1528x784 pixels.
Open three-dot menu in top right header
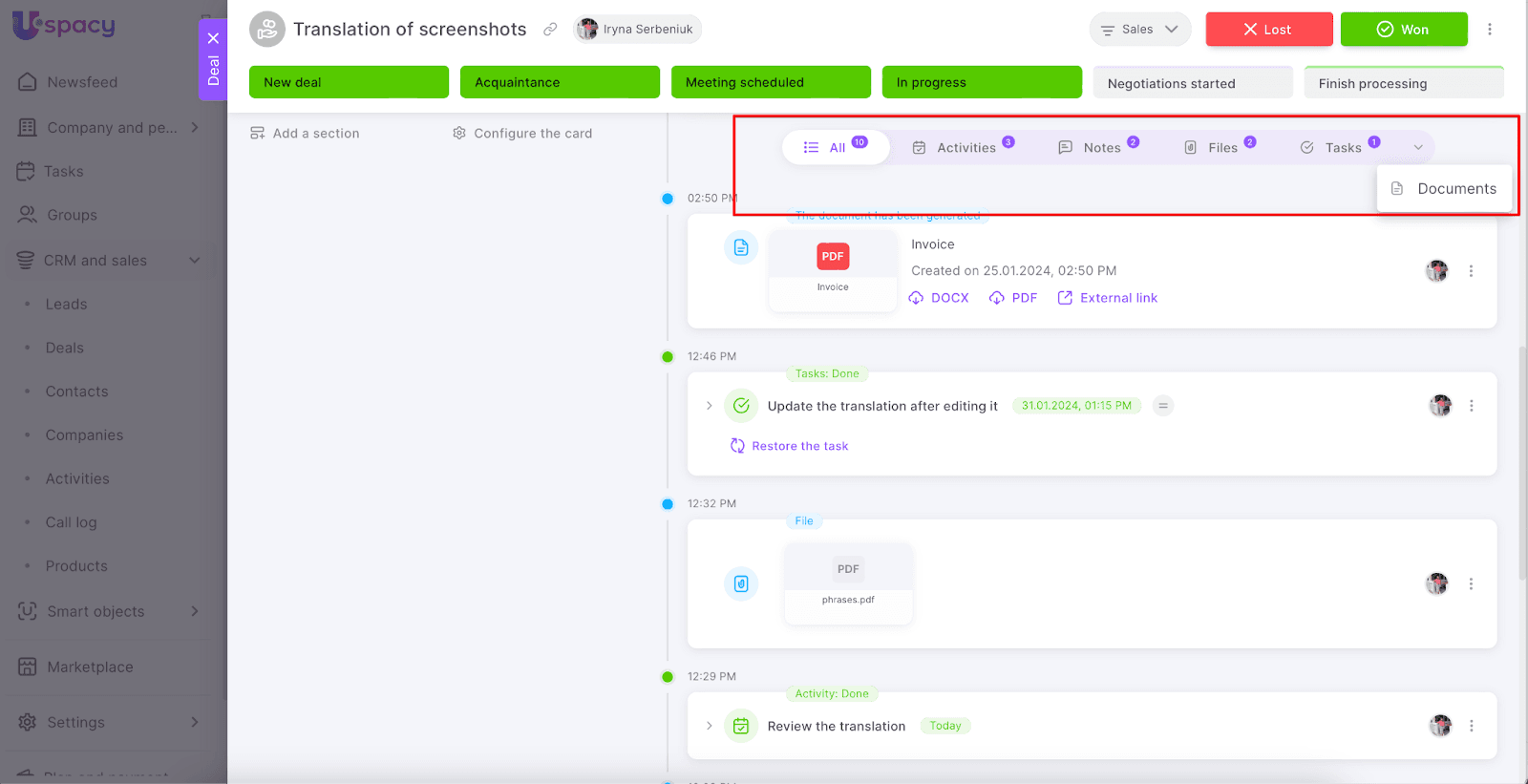tap(1489, 30)
